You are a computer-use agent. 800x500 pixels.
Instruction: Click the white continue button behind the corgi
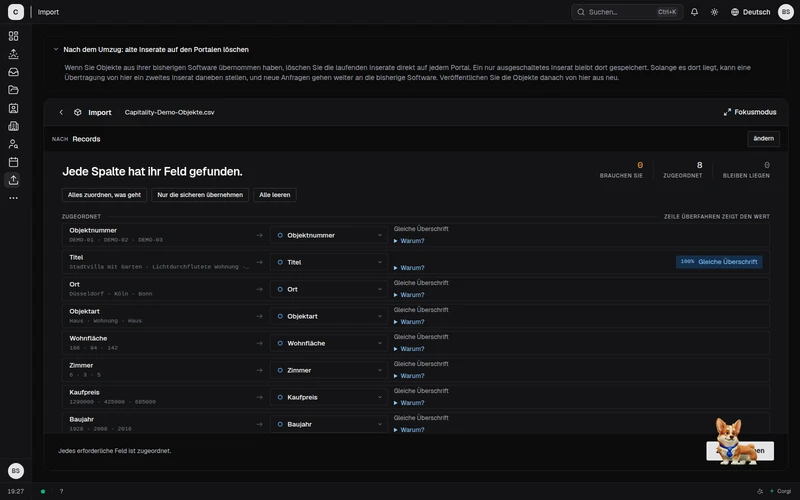(740, 451)
